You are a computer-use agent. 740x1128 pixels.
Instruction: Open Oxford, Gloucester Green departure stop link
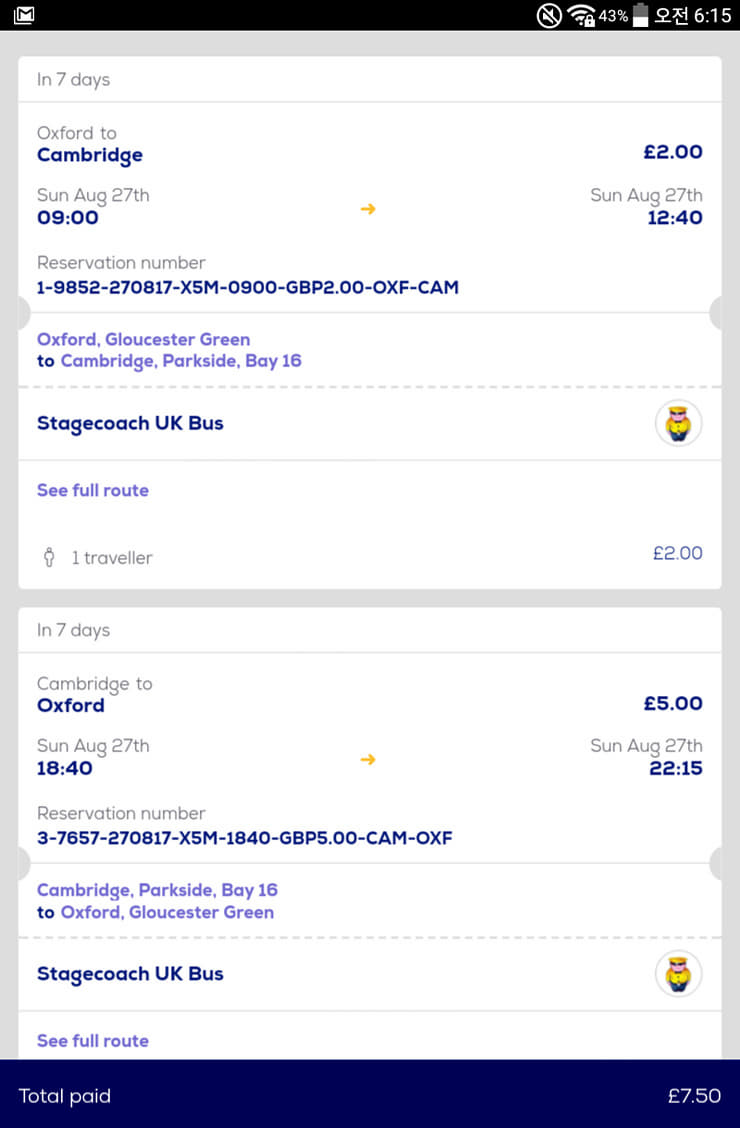pos(143,339)
